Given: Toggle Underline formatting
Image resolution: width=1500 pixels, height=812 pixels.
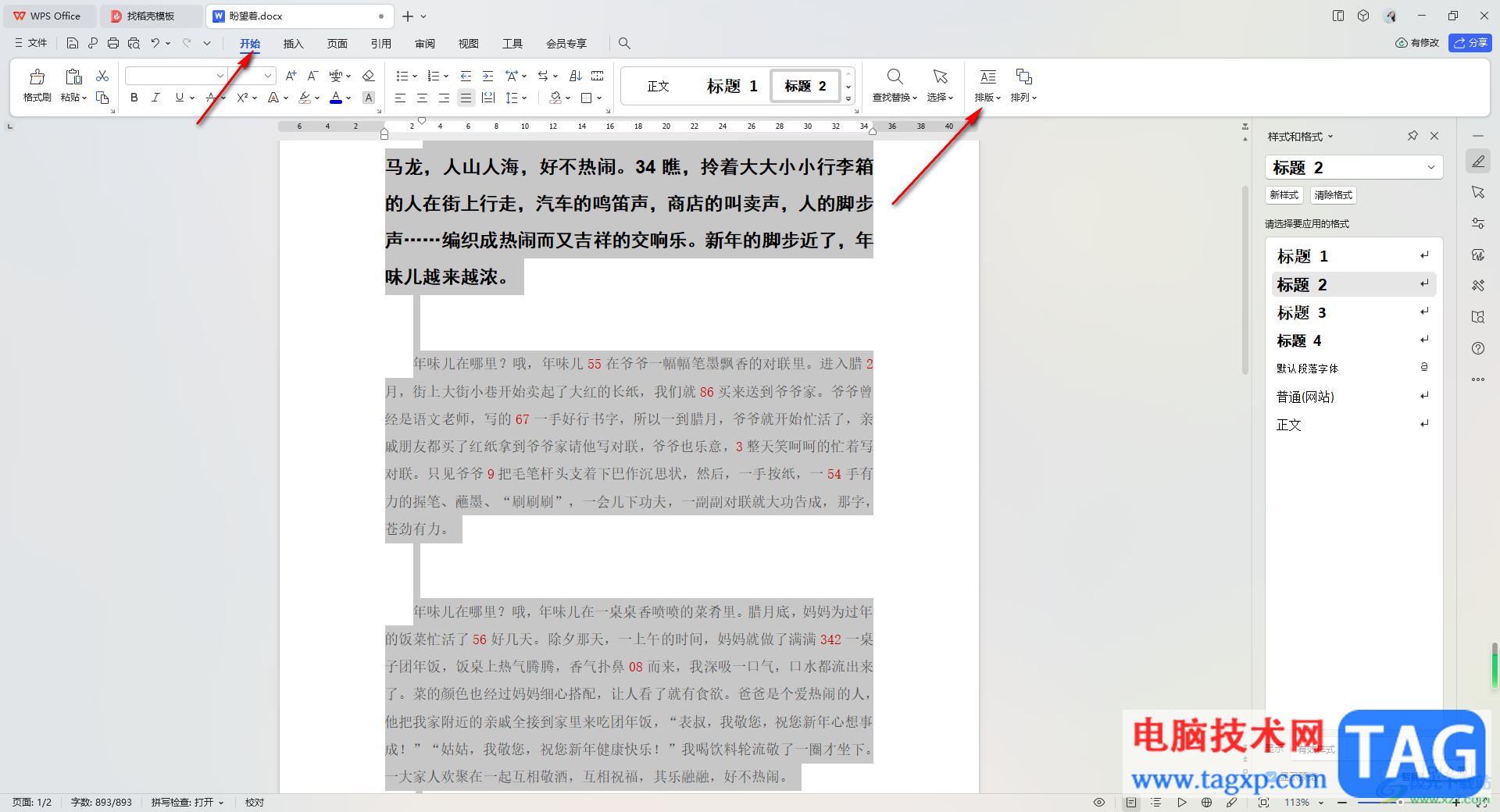Looking at the screenshot, I should [180, 98].
